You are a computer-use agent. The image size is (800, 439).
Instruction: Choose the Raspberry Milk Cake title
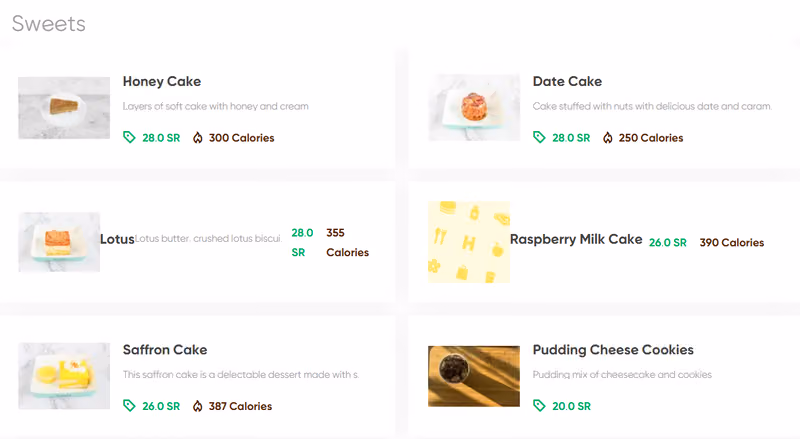tap(576, 239)
